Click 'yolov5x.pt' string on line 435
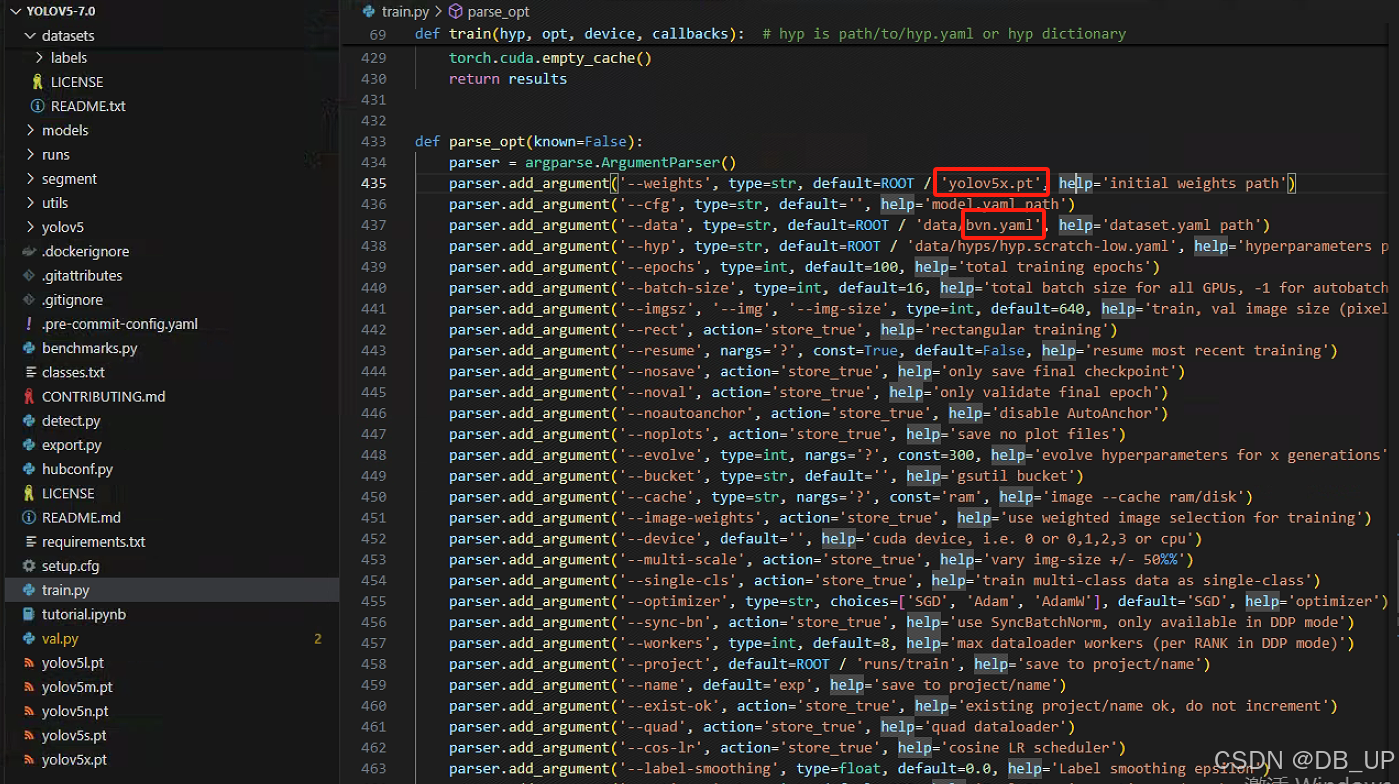 click(990, 183)
